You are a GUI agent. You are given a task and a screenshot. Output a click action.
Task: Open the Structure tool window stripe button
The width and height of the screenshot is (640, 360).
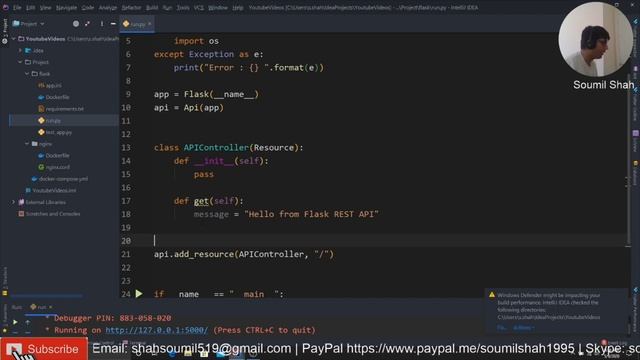click(4, 281)
